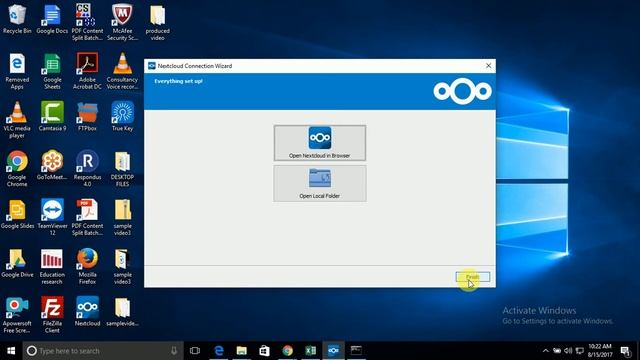This screenshot has width=640, height=360.
Task: Select the TeamViewer 12 desktop icon
Action: [x=52, y=218]
